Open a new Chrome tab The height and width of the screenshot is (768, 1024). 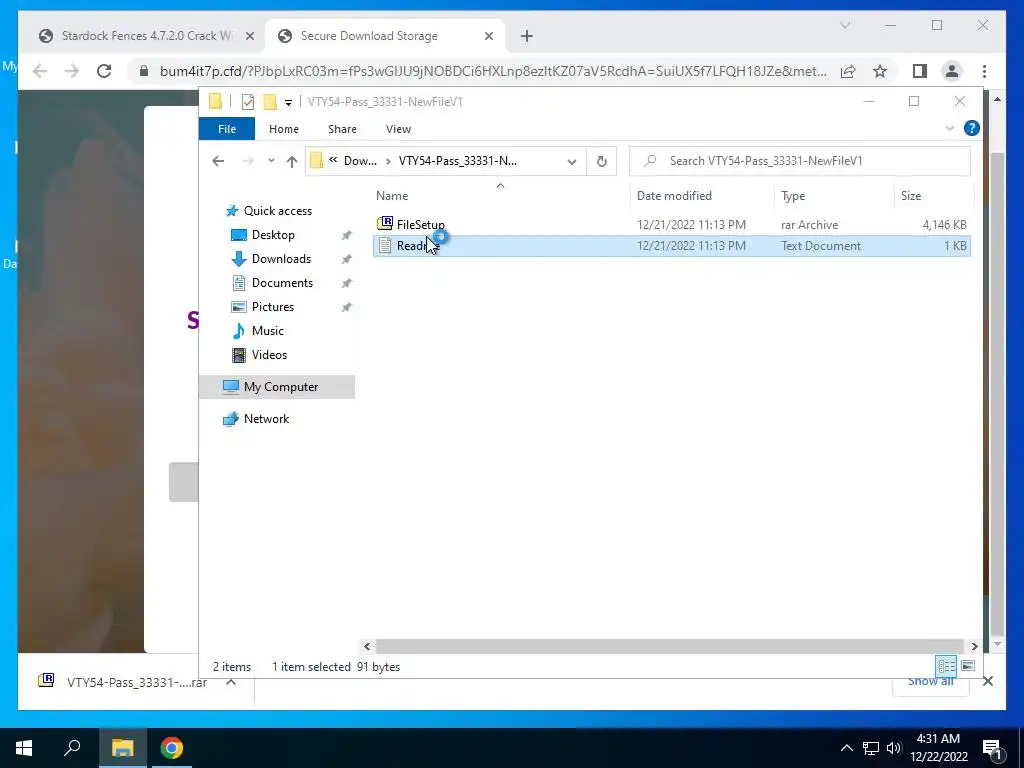pyautogui.click(x=527, y=37)
